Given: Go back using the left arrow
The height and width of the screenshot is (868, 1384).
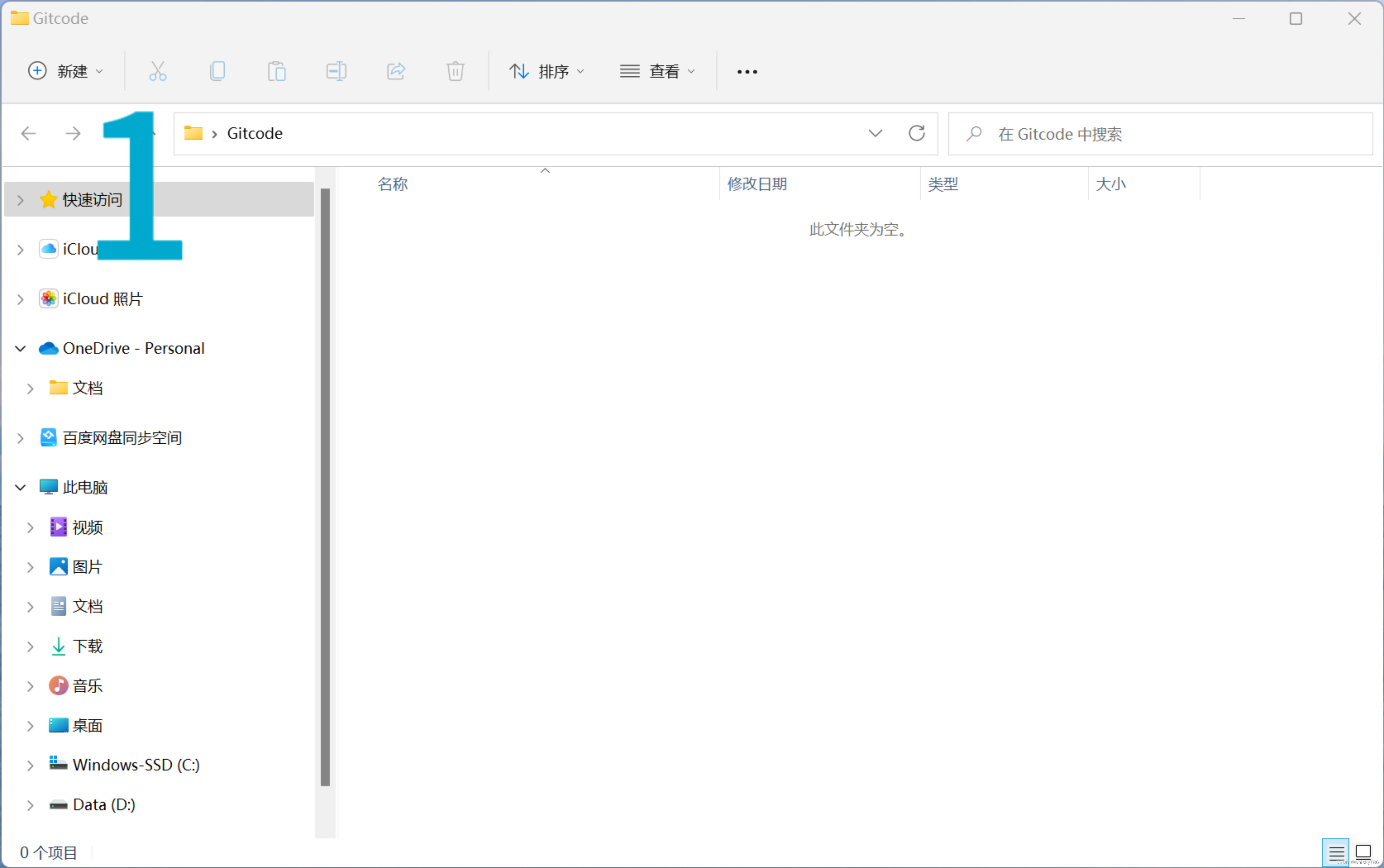Looking at the screenshot, I should point(29,134).
